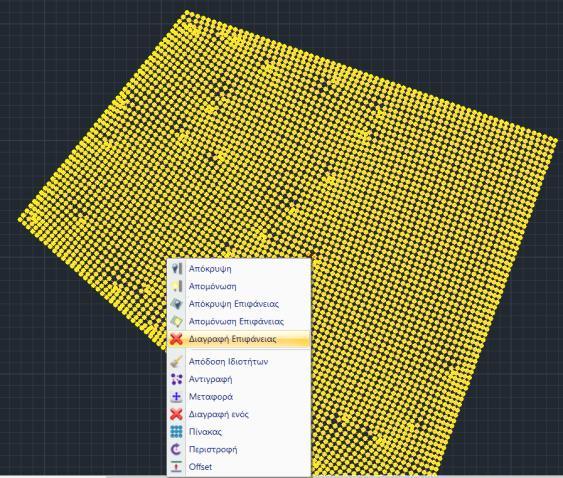Click the Απομόνωση Επιφάνειας surface icon

(176, 321)
